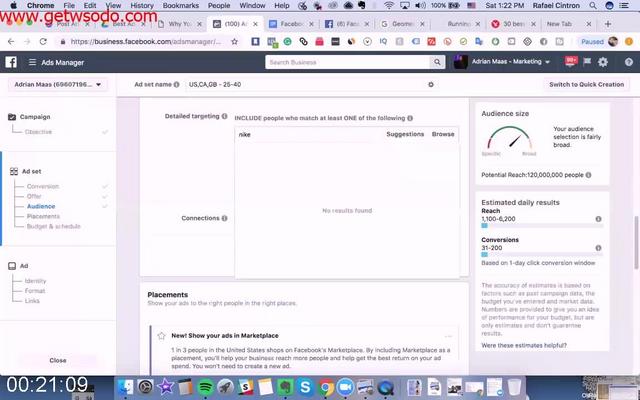The image size is (640, 400).
Task: Click the info icon for estimated Conversions
Action: (x=598, y=248)
